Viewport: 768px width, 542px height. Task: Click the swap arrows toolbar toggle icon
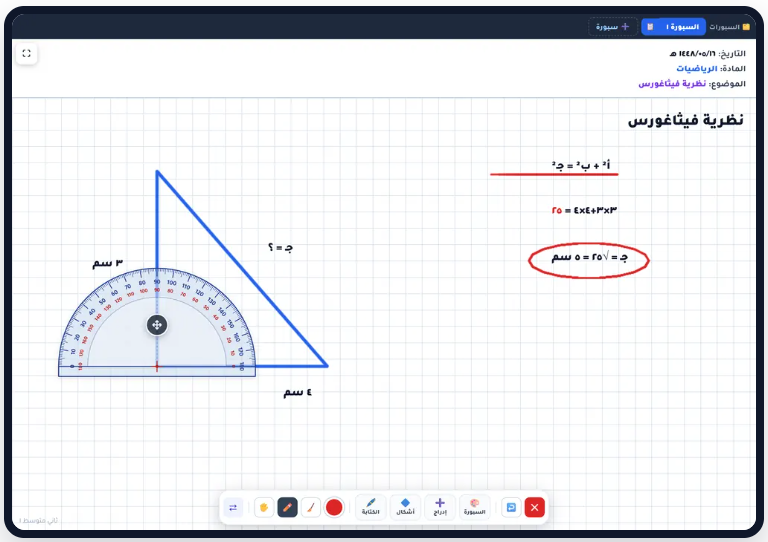[233, 508]
